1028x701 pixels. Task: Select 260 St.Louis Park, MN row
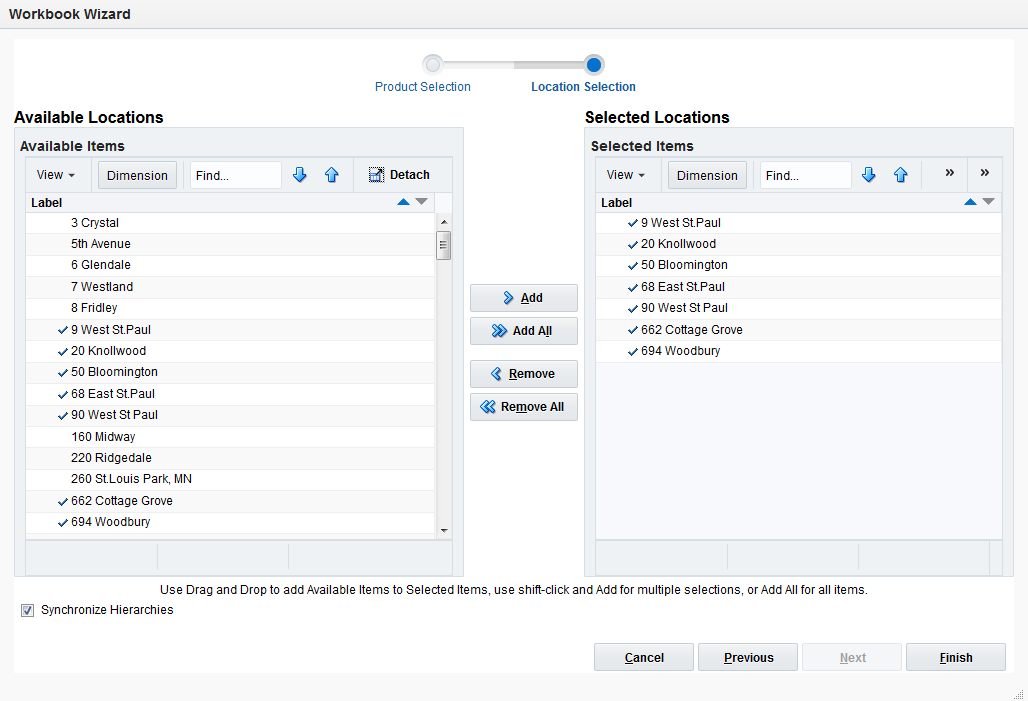click(x=230, y=479)
